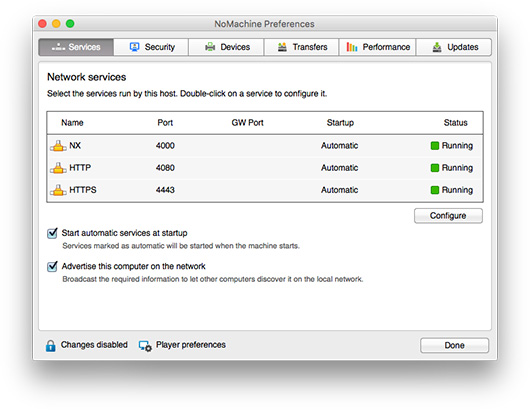The height and width of the screenshot is (410, 530).
Task: Open the Devices tab
Action: (x=226, y=47)
